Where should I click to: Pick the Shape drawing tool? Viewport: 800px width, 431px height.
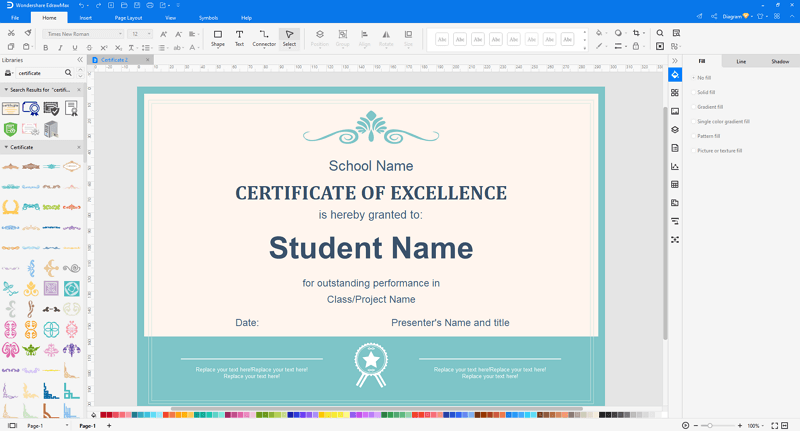coord(218,38)
